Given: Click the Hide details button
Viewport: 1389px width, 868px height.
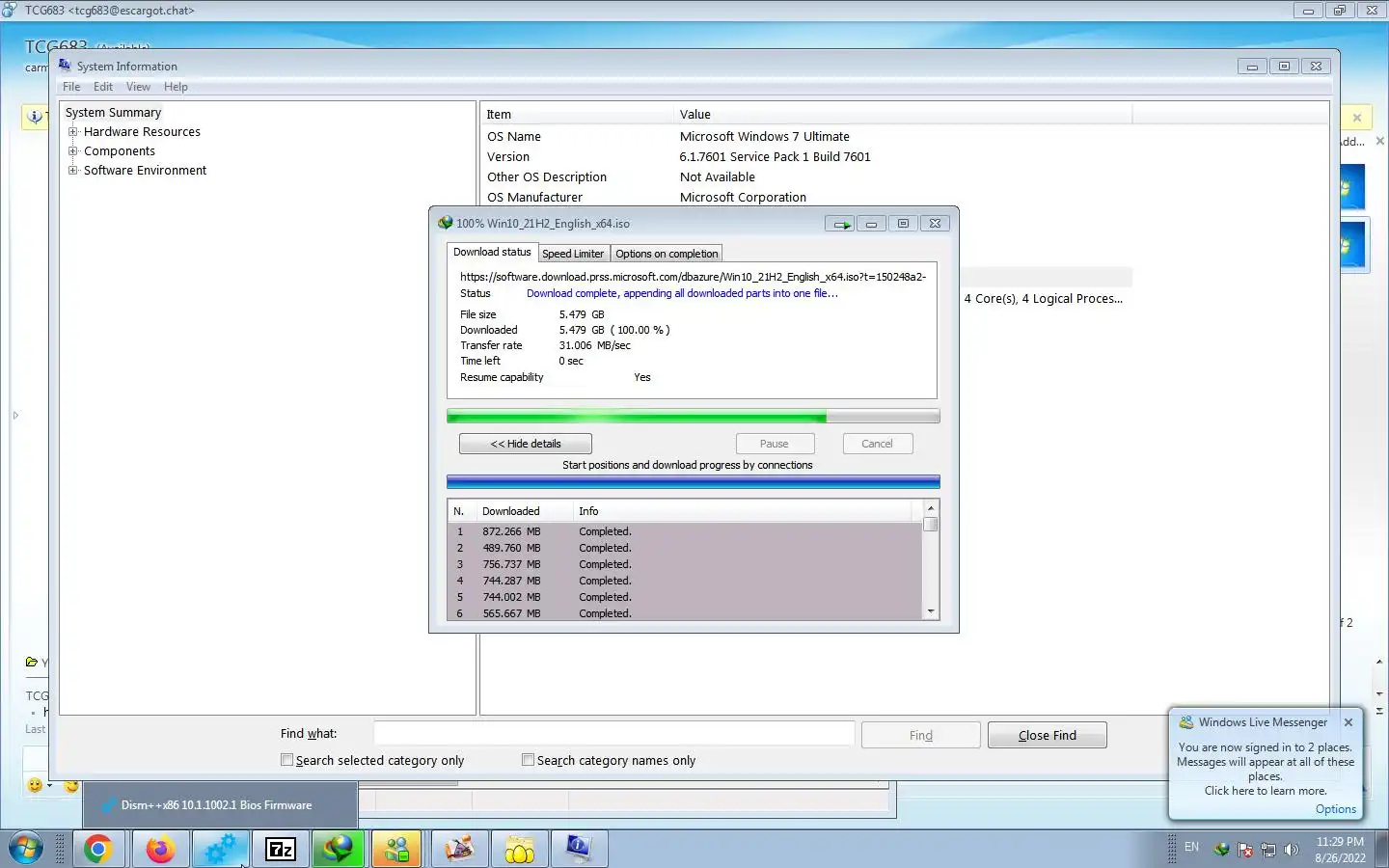Looking at the screenshot, I should coord(526,444).
